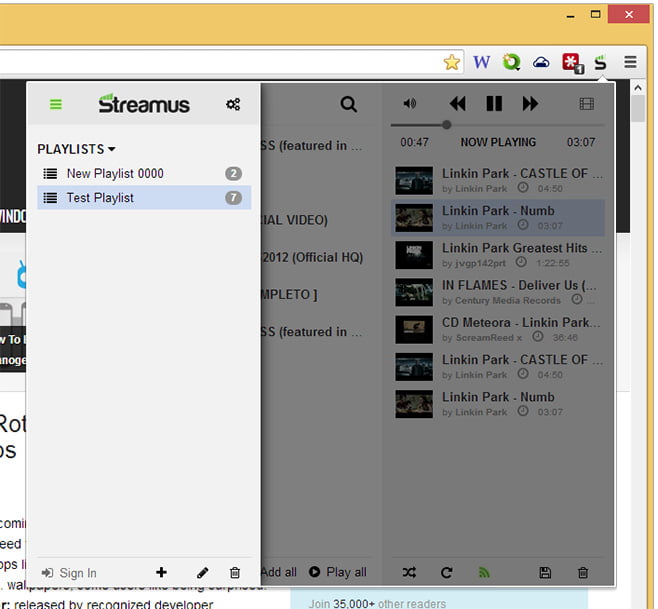Open the Chrome menu button
658x609 pixels.
pos(630,62)
